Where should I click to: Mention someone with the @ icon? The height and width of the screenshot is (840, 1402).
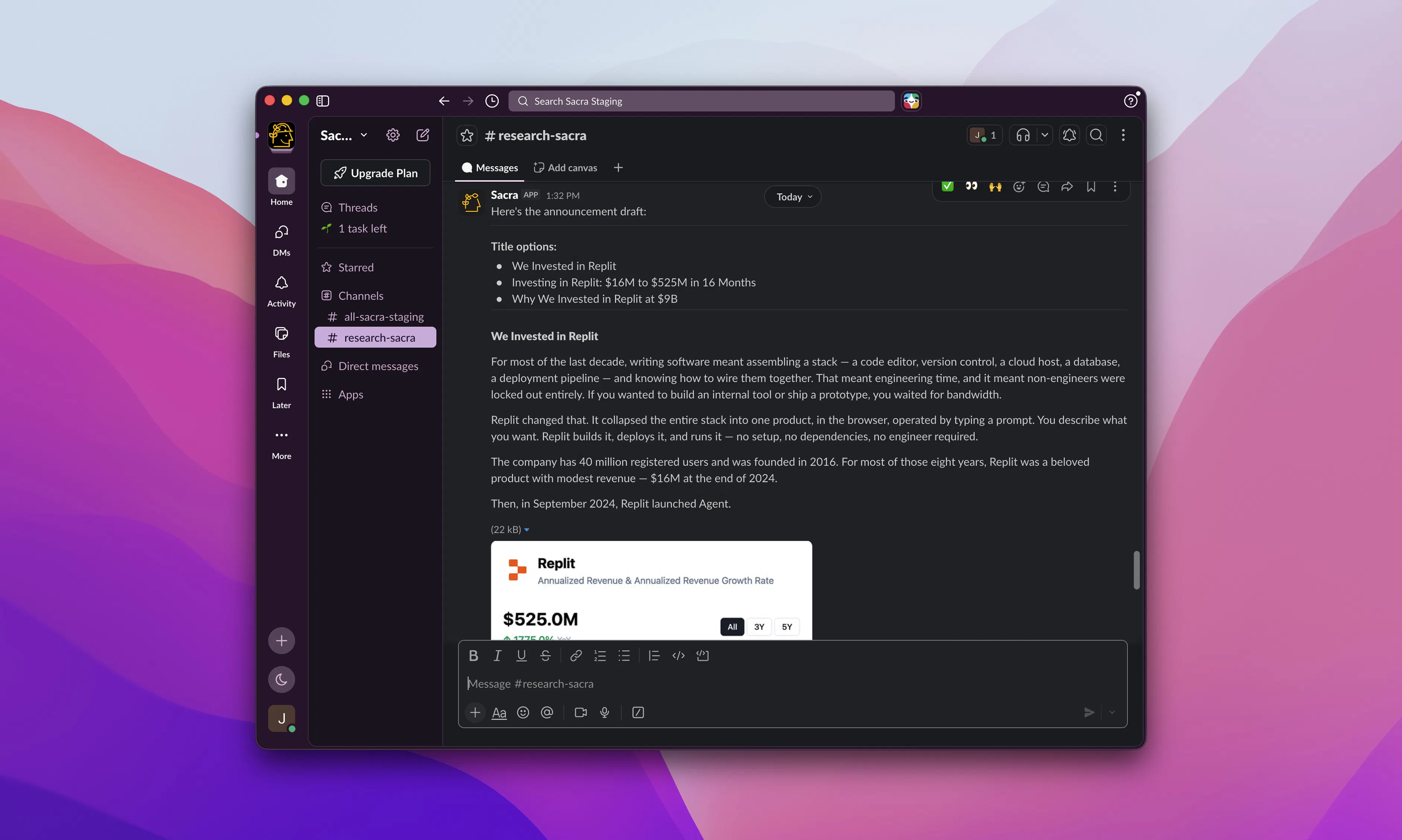547,712
